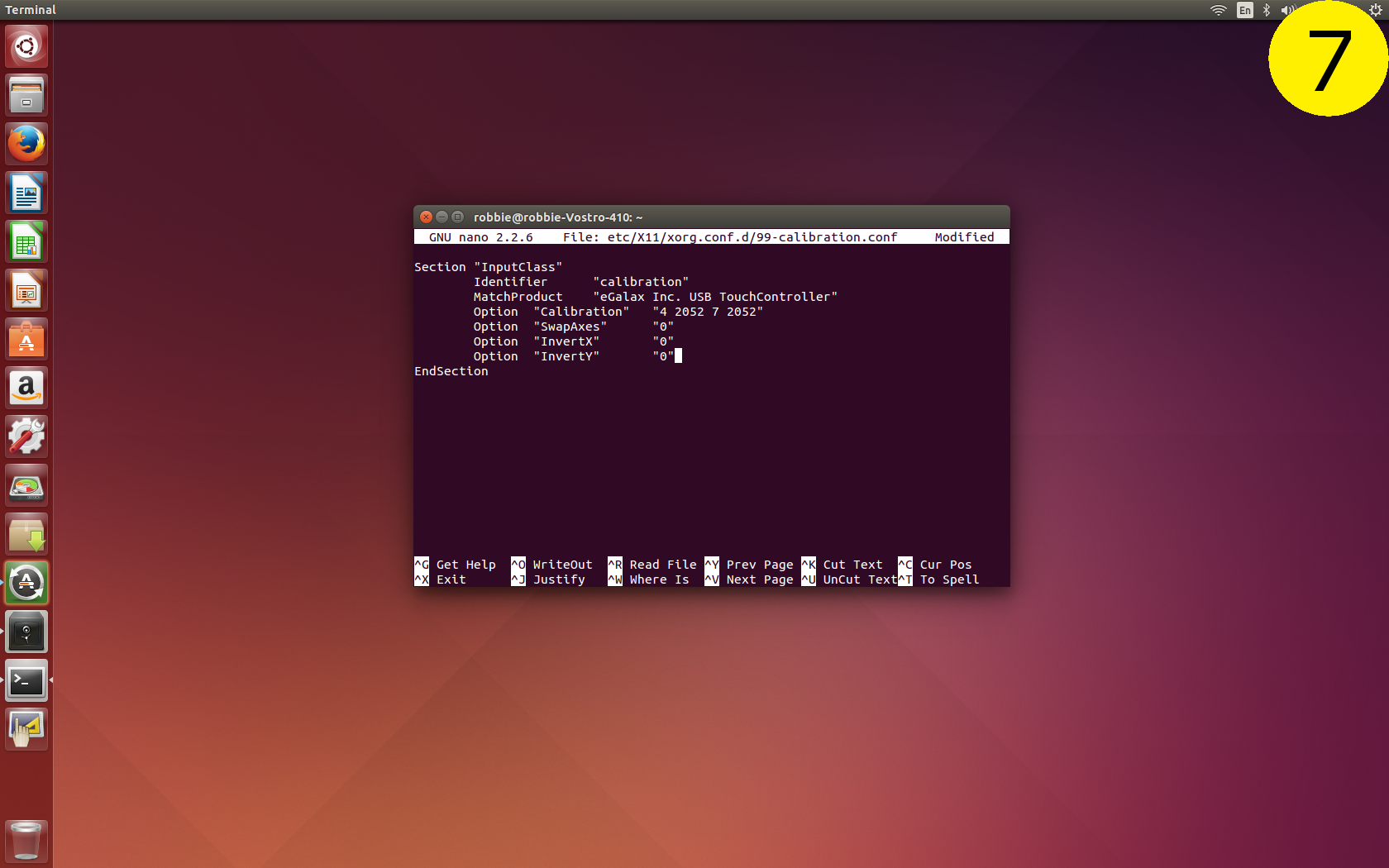This screenshot has width=1389, height=868.
Task: Click the "4 2052 7 2052" calibration value
Action: (x=708, y=312)
